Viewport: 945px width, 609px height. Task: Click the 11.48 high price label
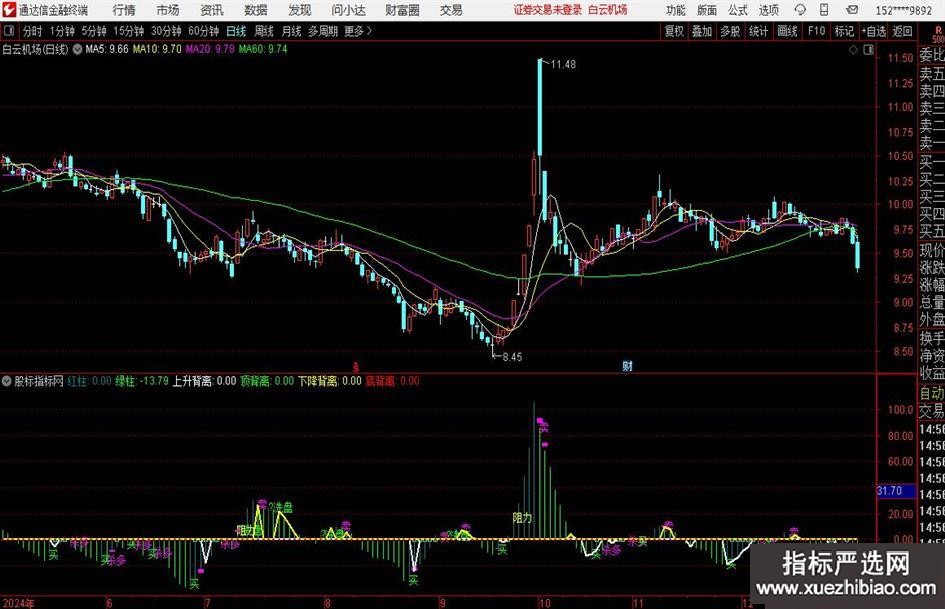pos(563,65)
